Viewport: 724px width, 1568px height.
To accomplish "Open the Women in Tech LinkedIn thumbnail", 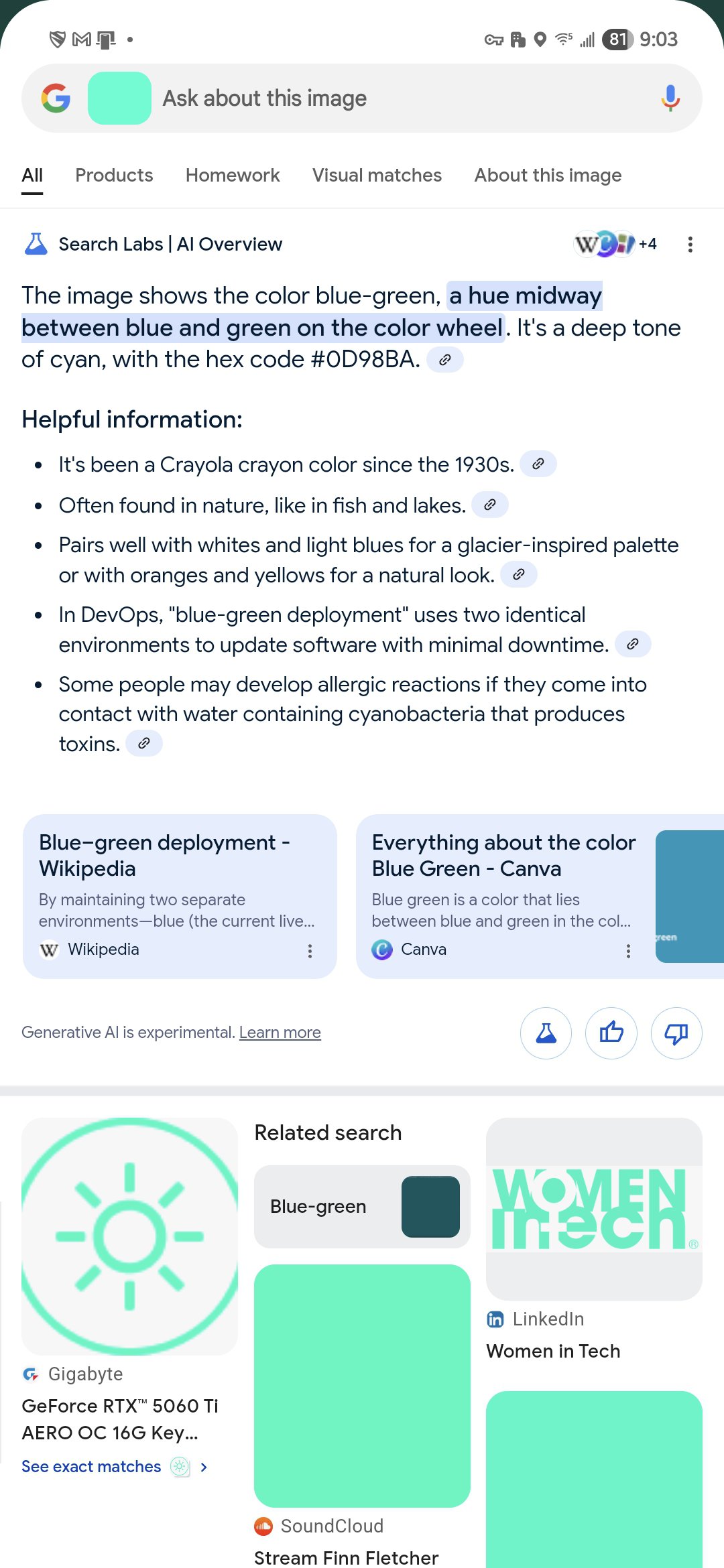I will click(x=594, y=1209).
